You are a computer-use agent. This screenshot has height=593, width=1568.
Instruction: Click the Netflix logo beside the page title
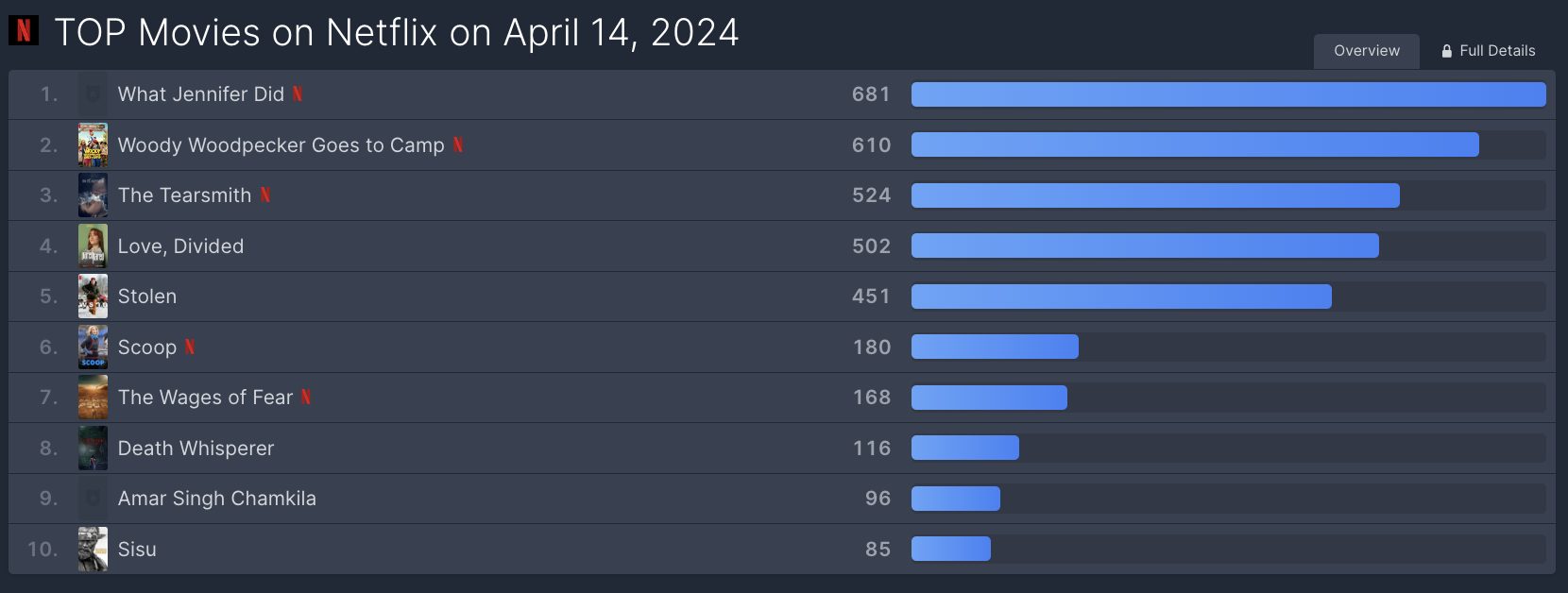tap(24, 31)
